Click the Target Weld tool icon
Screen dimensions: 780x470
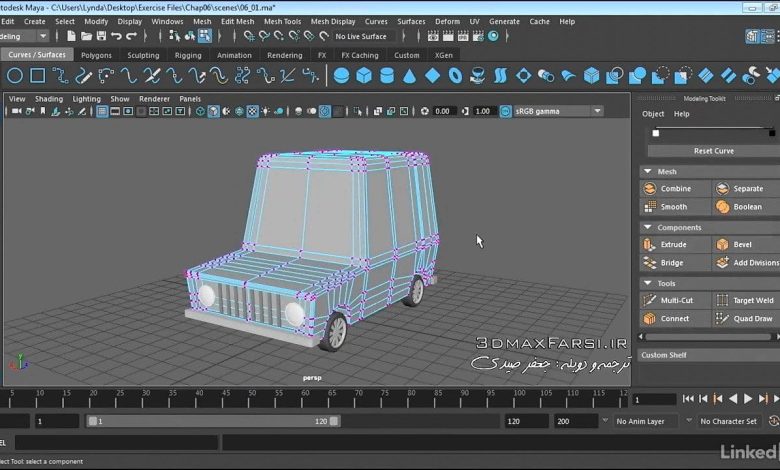722,300
